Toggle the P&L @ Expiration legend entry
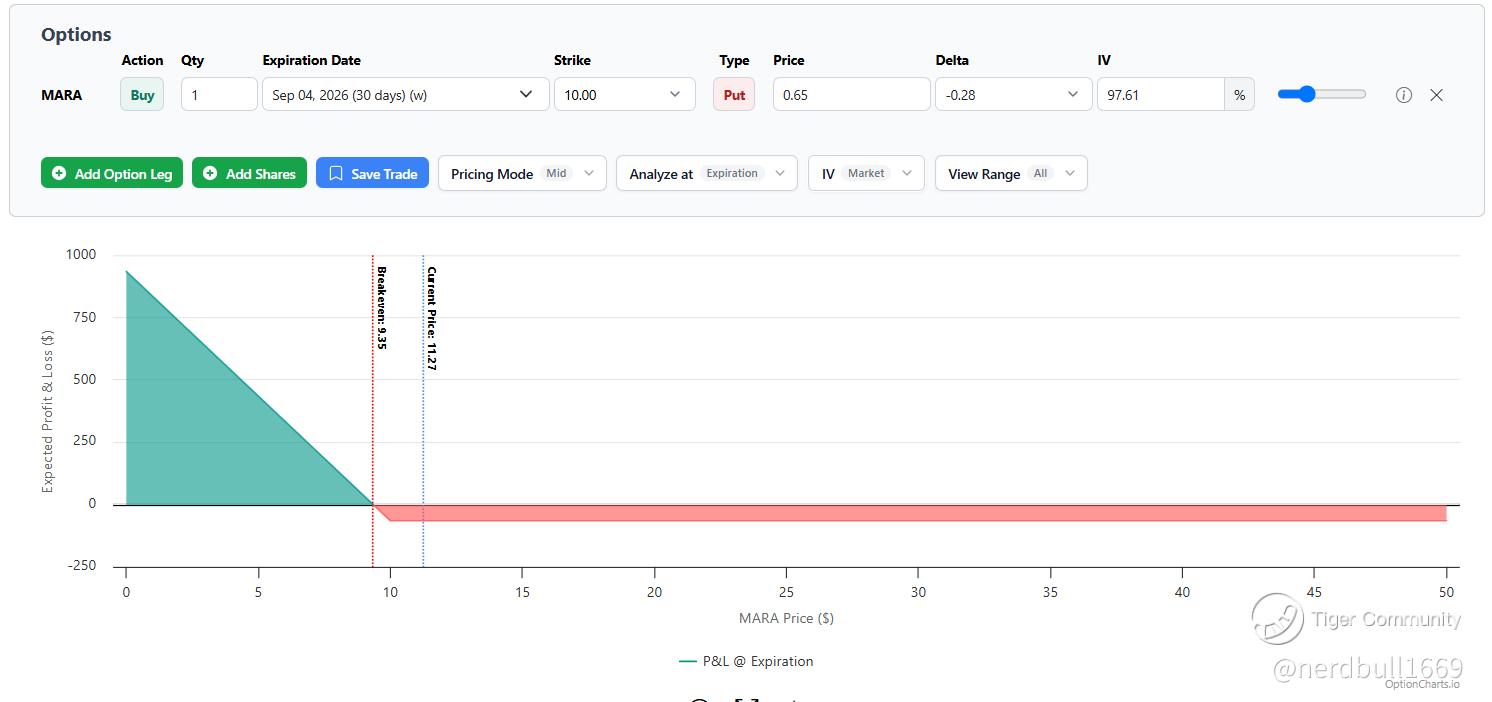 coord(746,661)
